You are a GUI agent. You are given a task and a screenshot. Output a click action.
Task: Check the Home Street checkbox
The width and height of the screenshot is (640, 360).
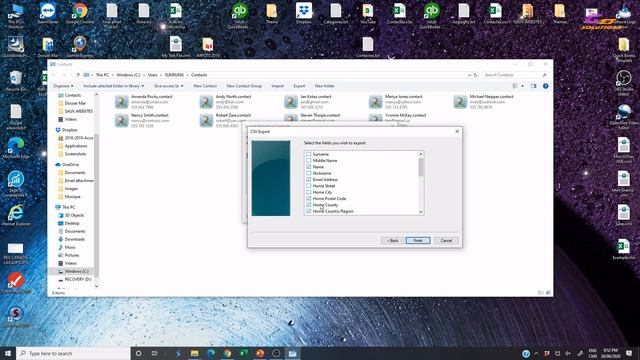[309, 186]
